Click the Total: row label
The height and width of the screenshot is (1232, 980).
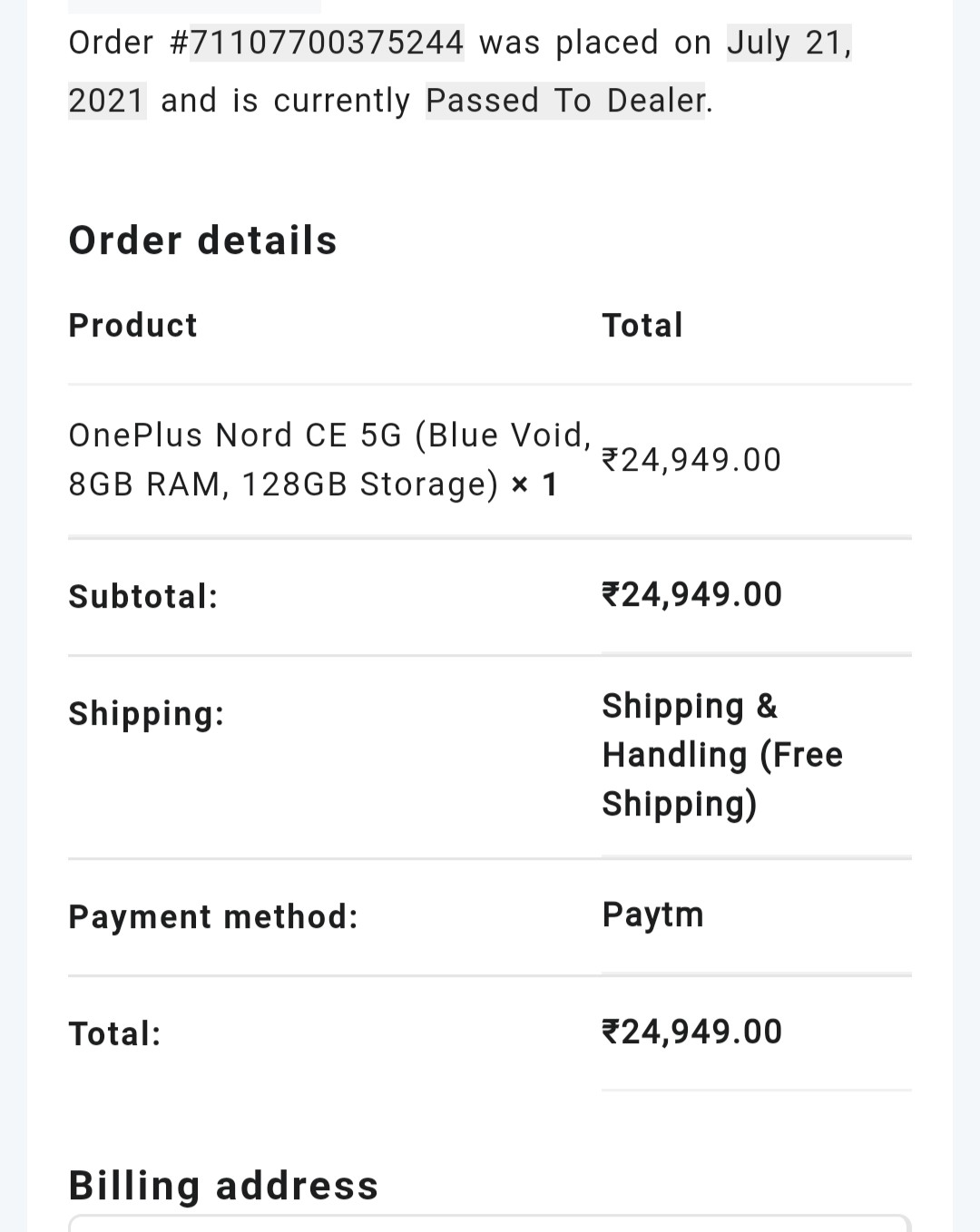(x=115, y=1033)
